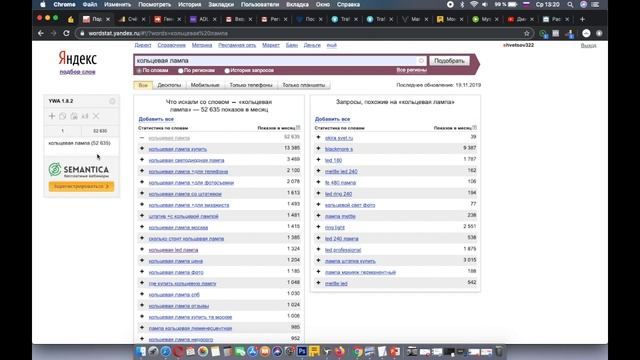Viewport: 640px width, 360px height.
Task: Click plus next to 'led professional'
Action: pyautogui.click(x=318, y=249)
